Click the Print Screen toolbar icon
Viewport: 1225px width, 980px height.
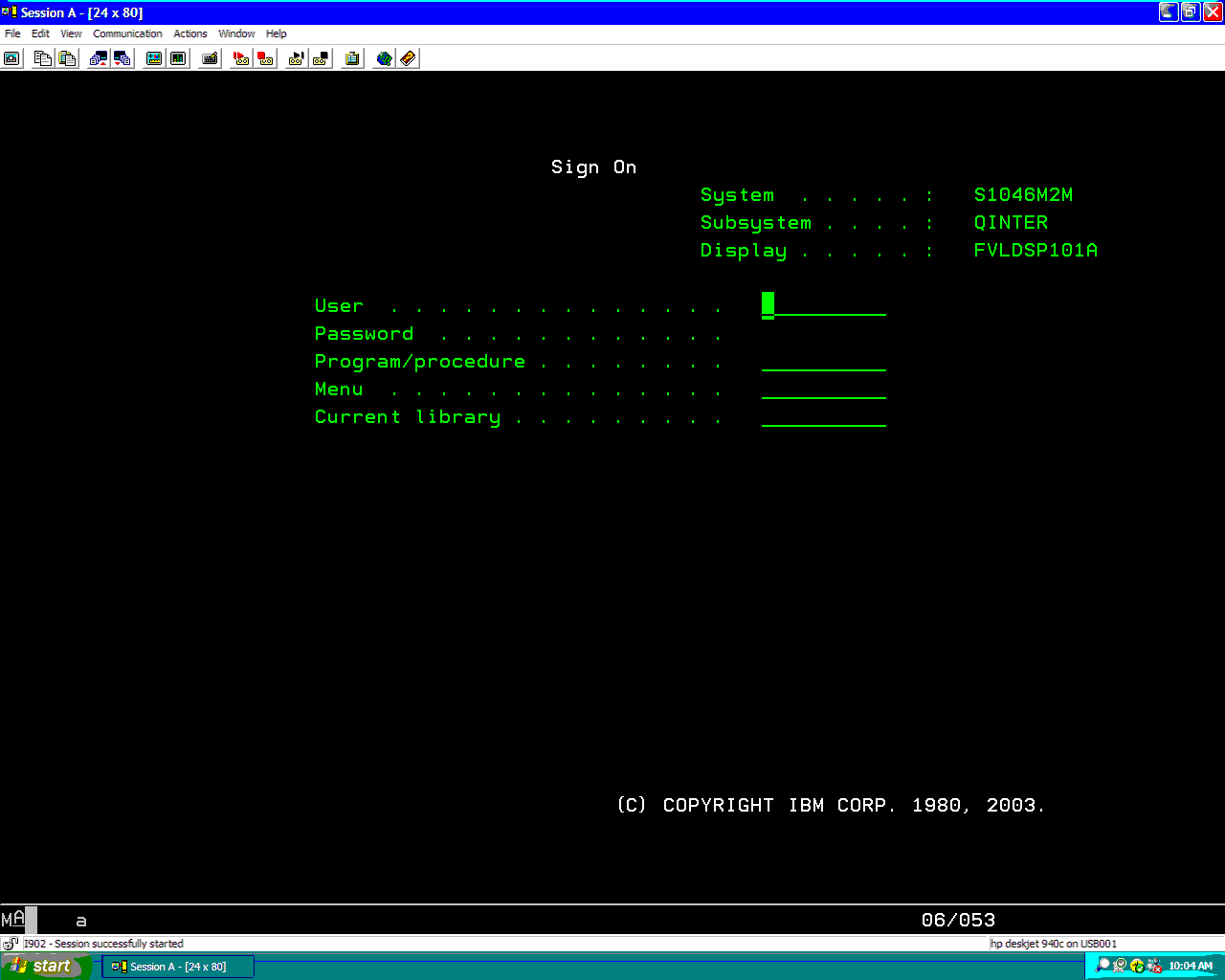pos(11,58)
